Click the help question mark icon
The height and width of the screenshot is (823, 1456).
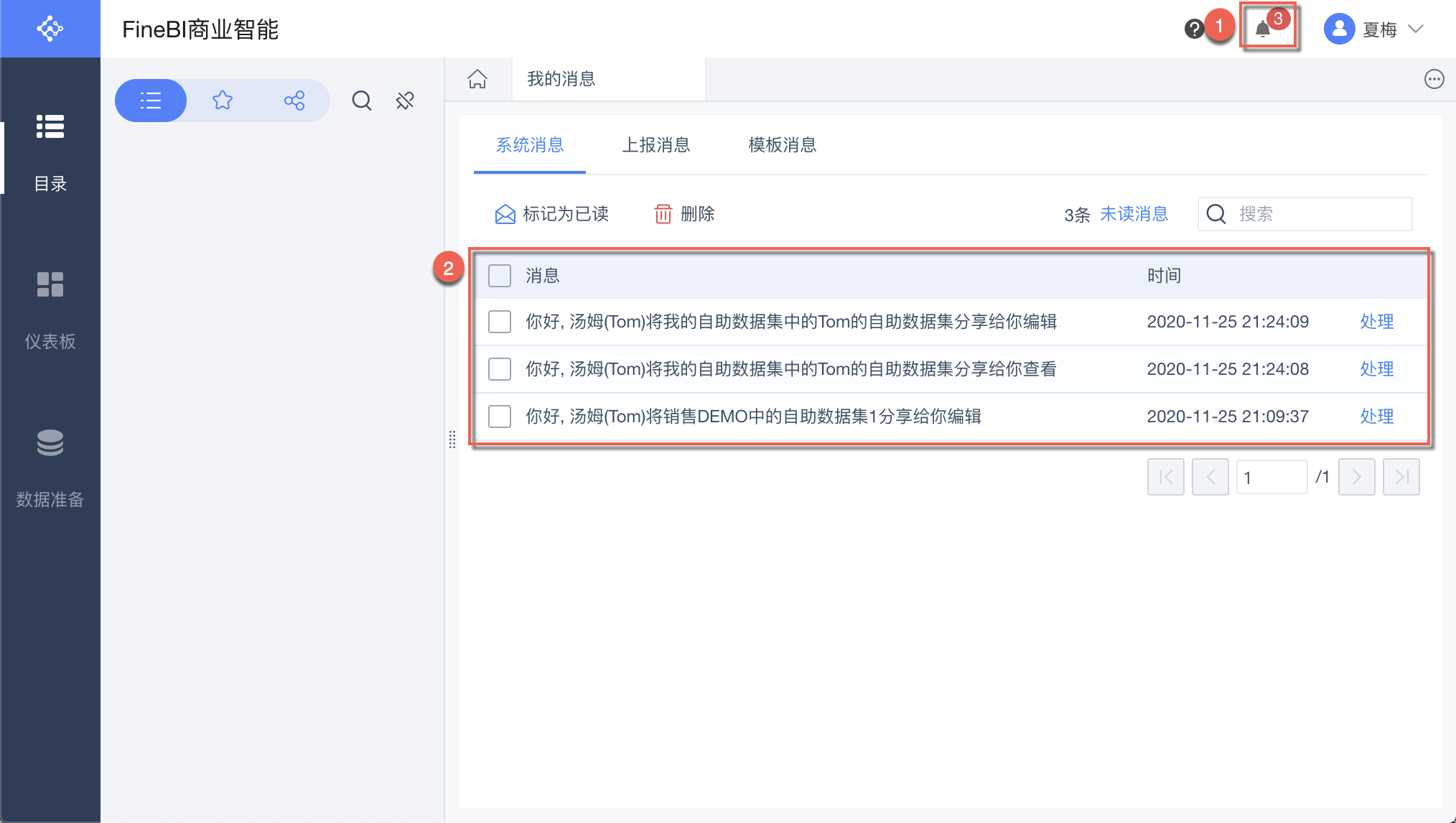tap(1193, 29)
